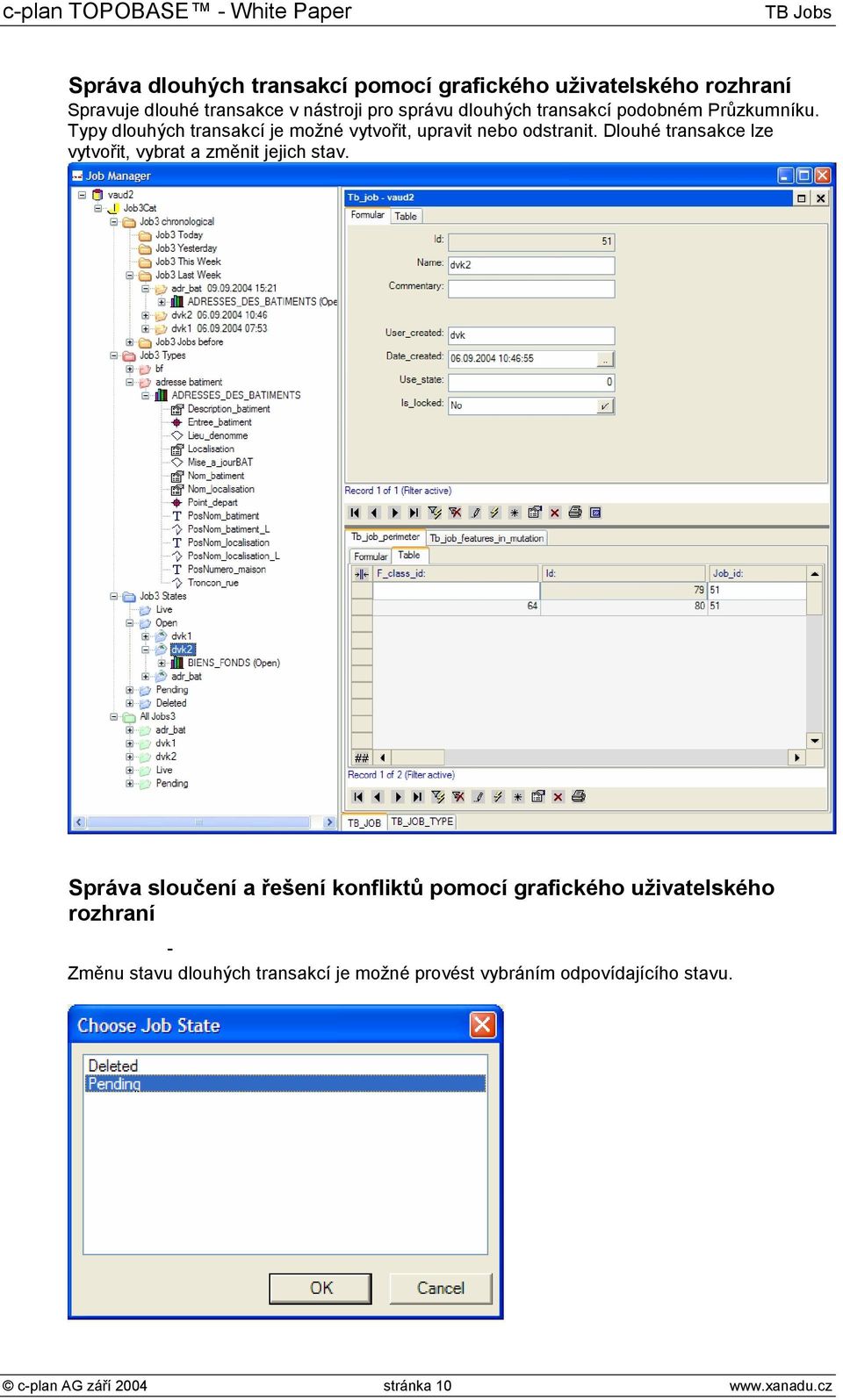843x1400 pixels.
Task: Select the Tb_job_perimeter tab
Action: coord(385,537)
